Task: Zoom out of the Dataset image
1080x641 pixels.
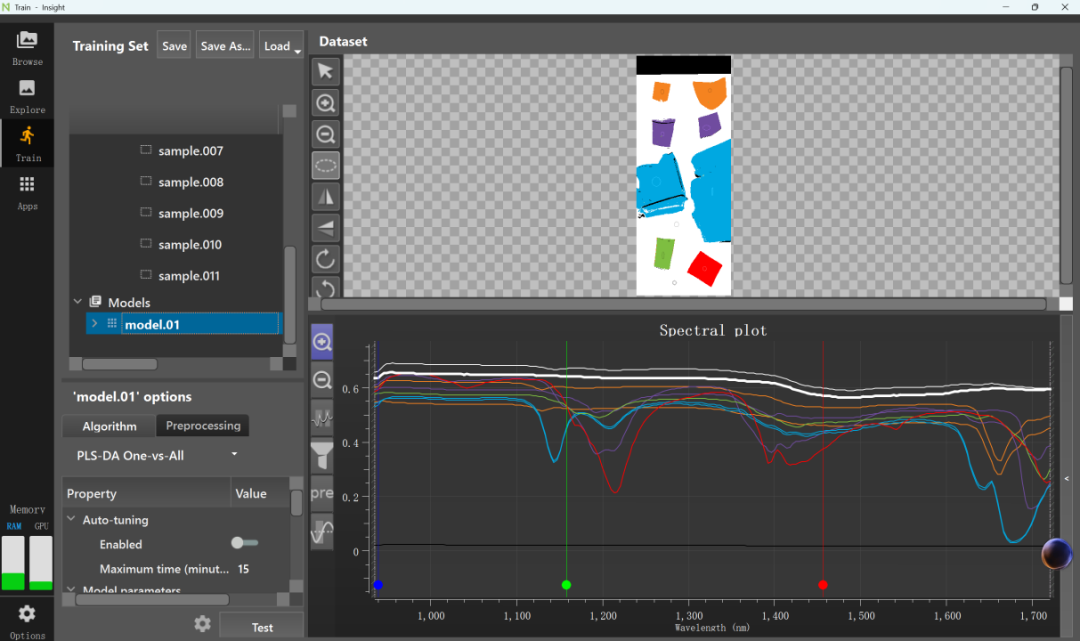Action: [326, 134]
